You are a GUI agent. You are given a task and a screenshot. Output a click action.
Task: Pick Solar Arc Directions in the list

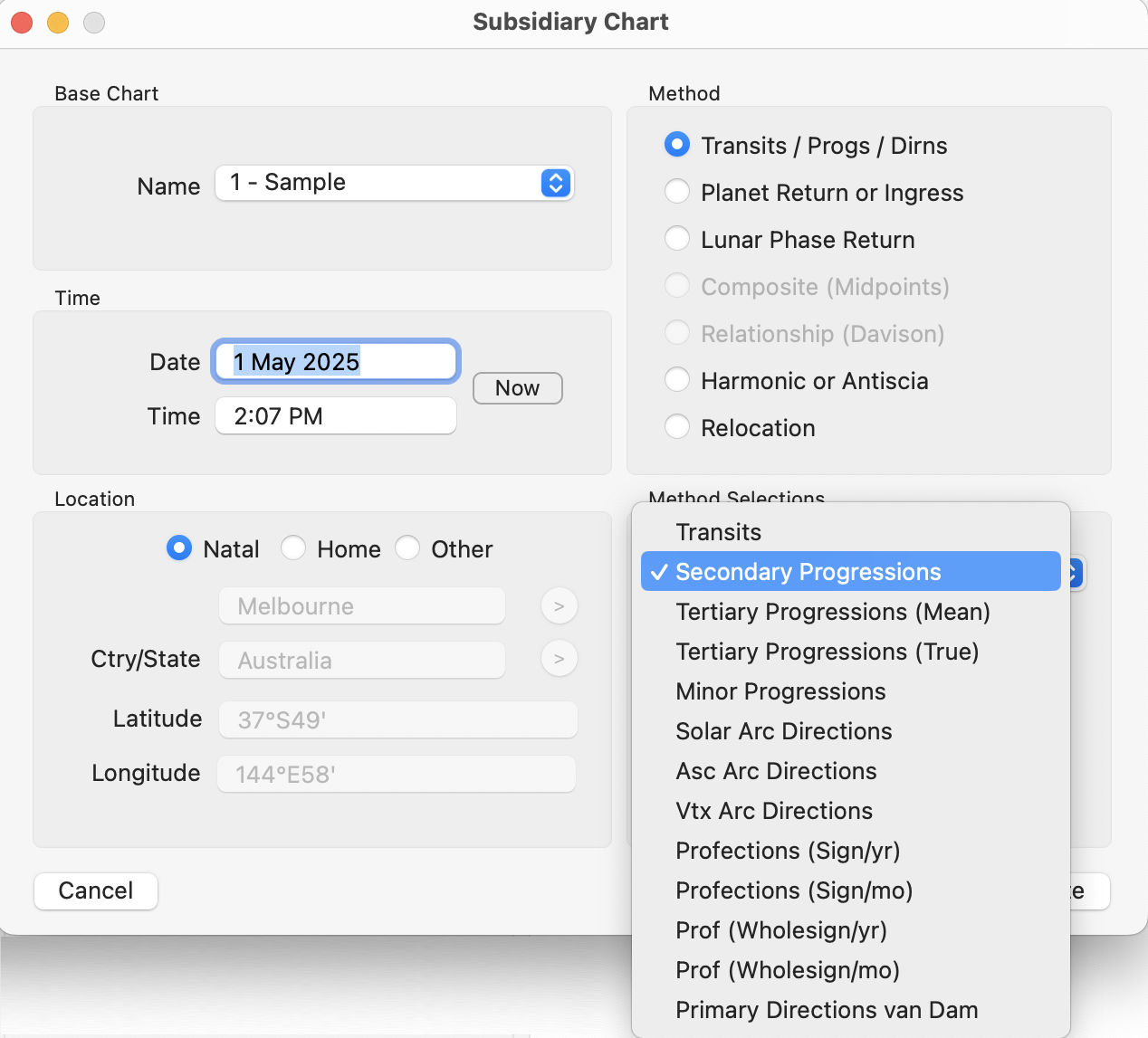[x=783, y=731]
